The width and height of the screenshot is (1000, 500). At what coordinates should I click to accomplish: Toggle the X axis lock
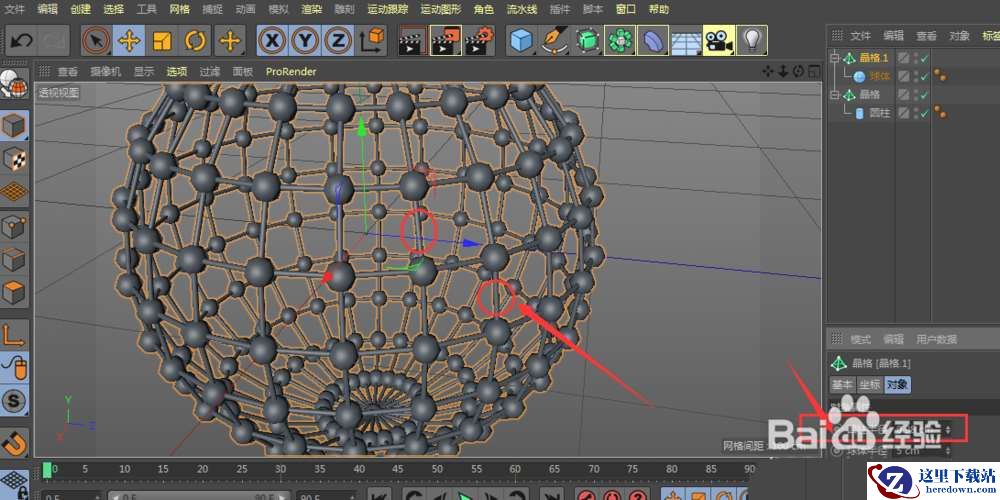click(272, 41)
